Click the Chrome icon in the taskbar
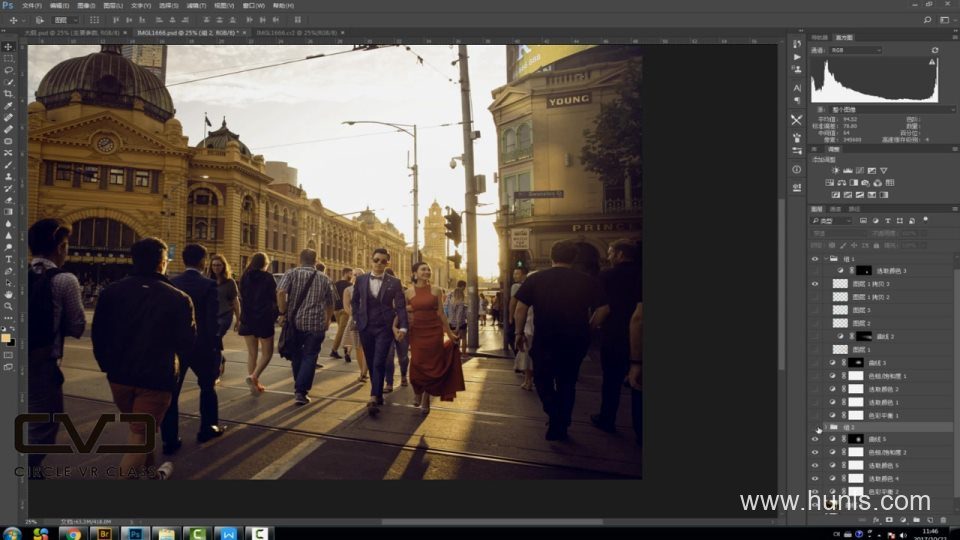This screenshot has width=960, height=540. [71, 533]
